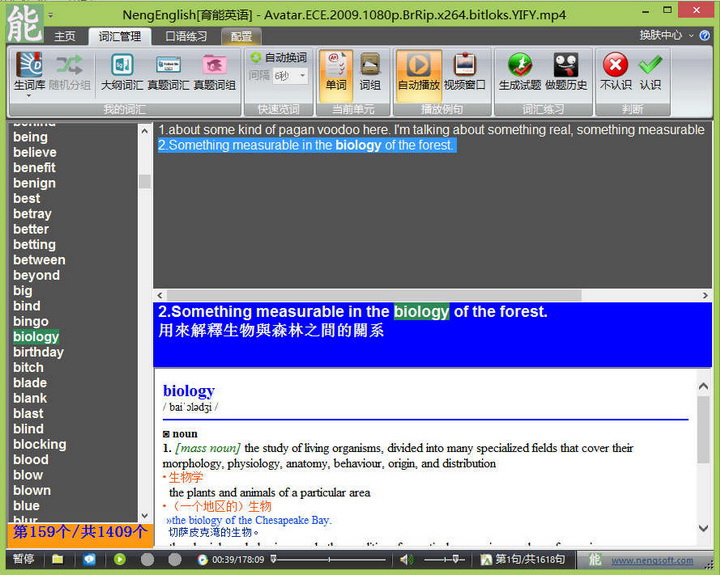
Task: Click 生成试题 to generate a quiz
Action: (520, 71)
